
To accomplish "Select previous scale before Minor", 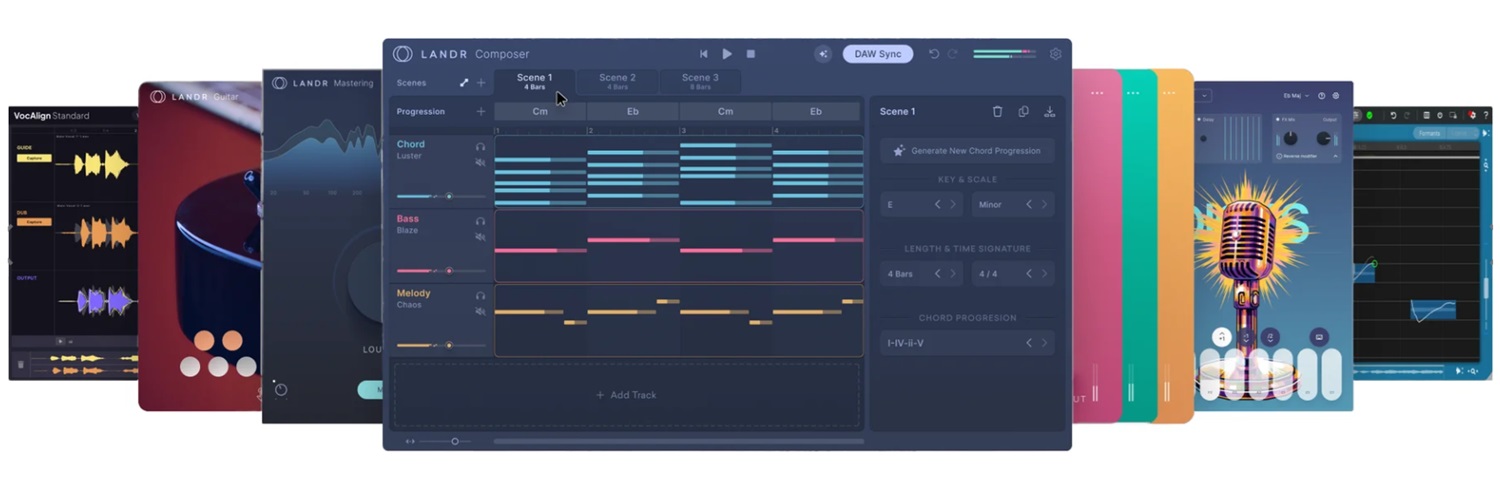I will (1028, 205).
